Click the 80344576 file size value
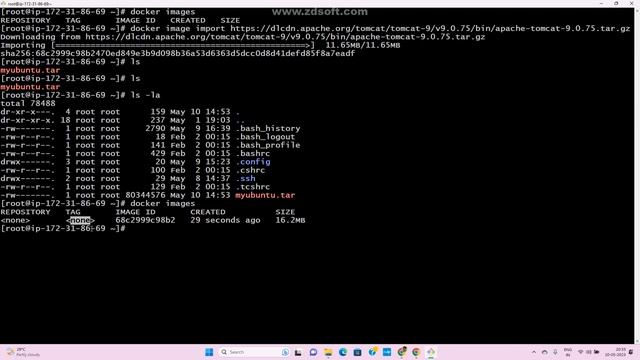Screen dimensions: 640x360 145,196
